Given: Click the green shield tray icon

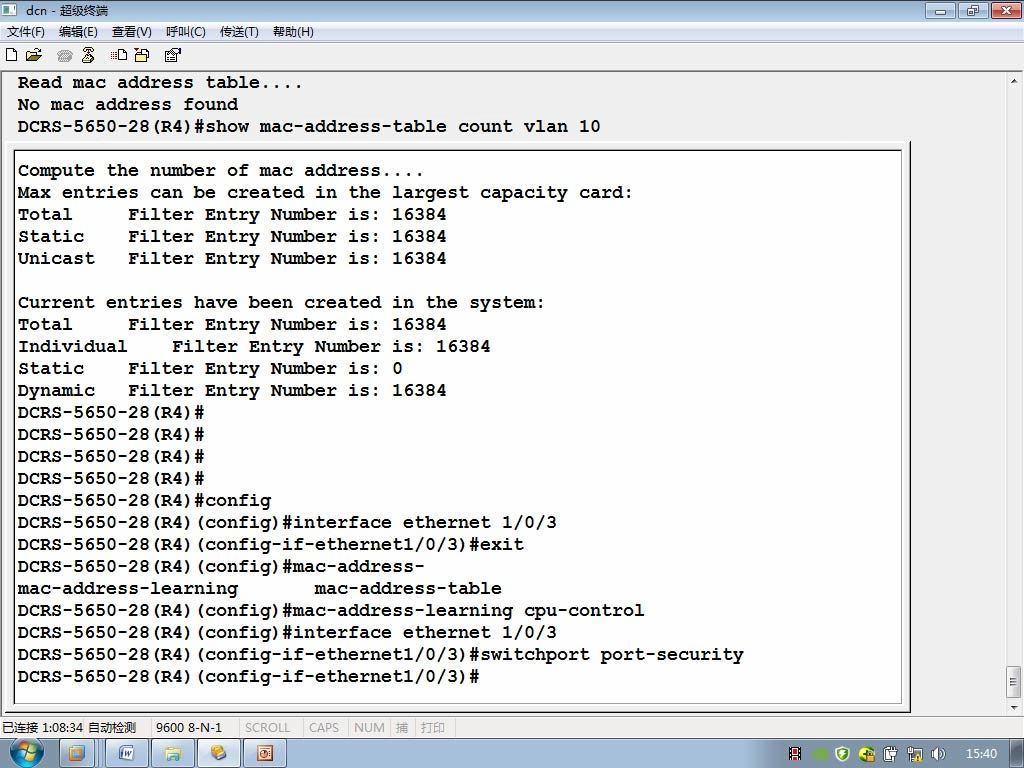Looking at the screenshot, I should pyautogui.click(x=842, y=754).
